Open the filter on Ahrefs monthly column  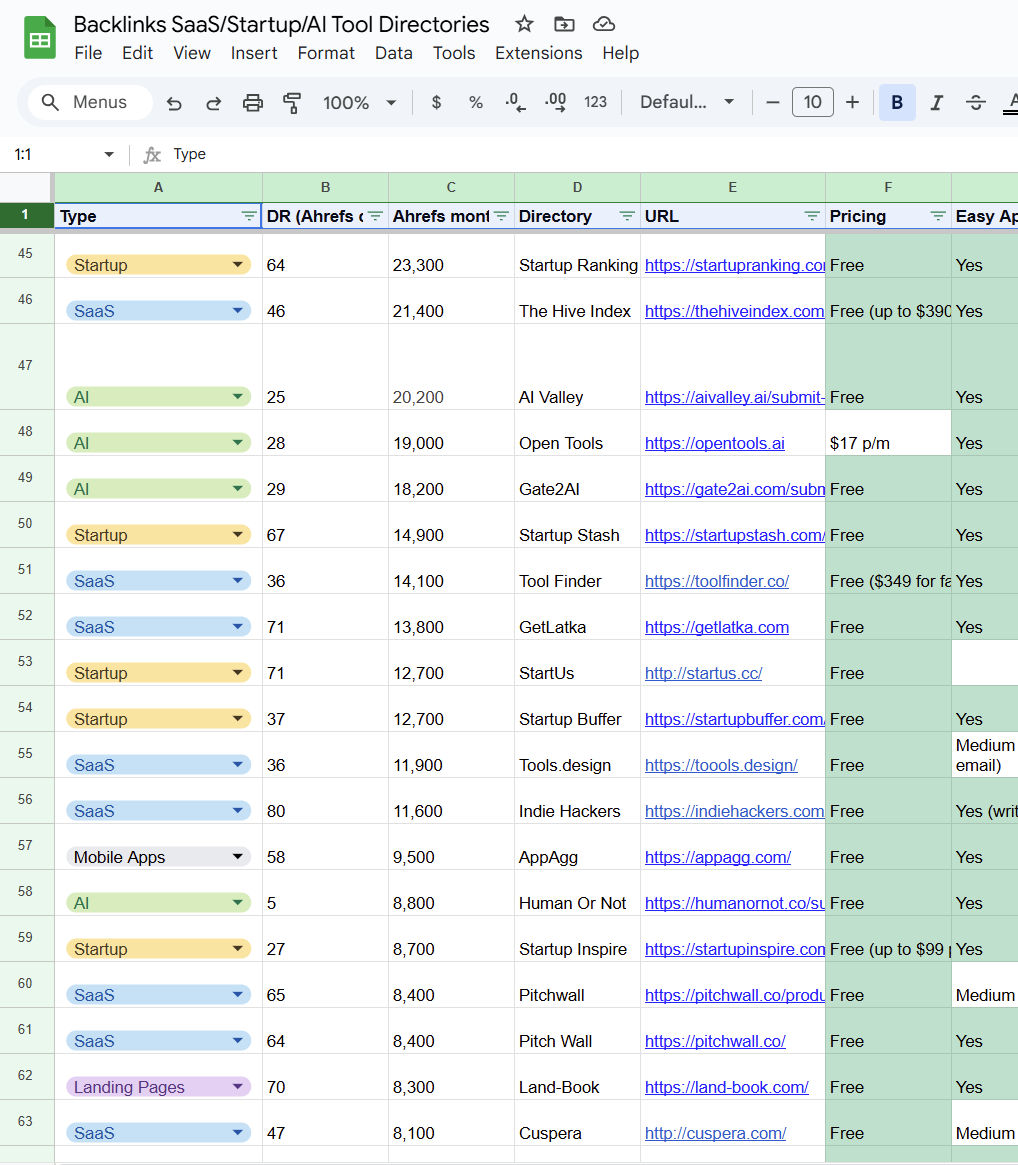[502, 216]
